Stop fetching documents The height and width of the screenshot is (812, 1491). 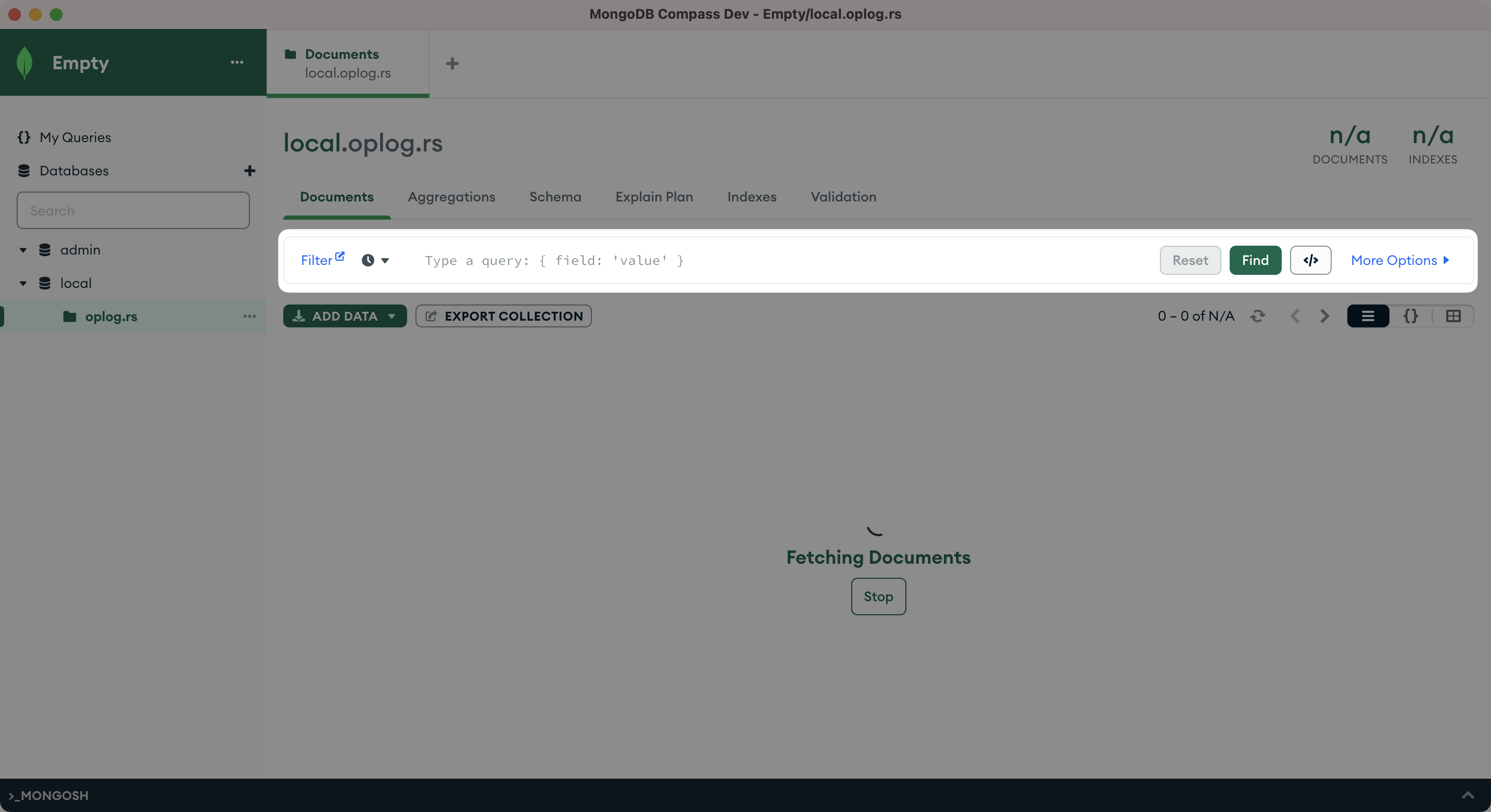877,597
